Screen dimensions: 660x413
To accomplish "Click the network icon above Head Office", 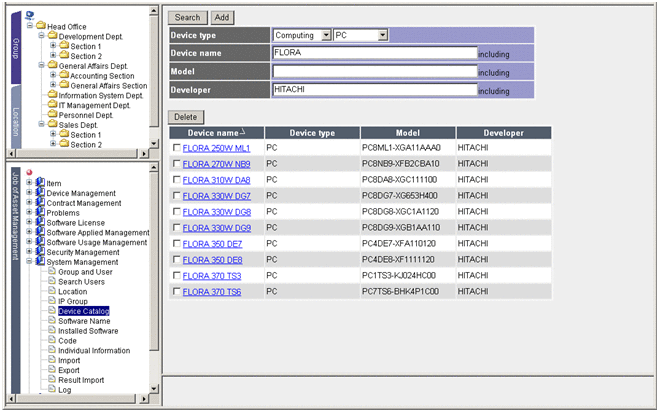I will (29, 15).
